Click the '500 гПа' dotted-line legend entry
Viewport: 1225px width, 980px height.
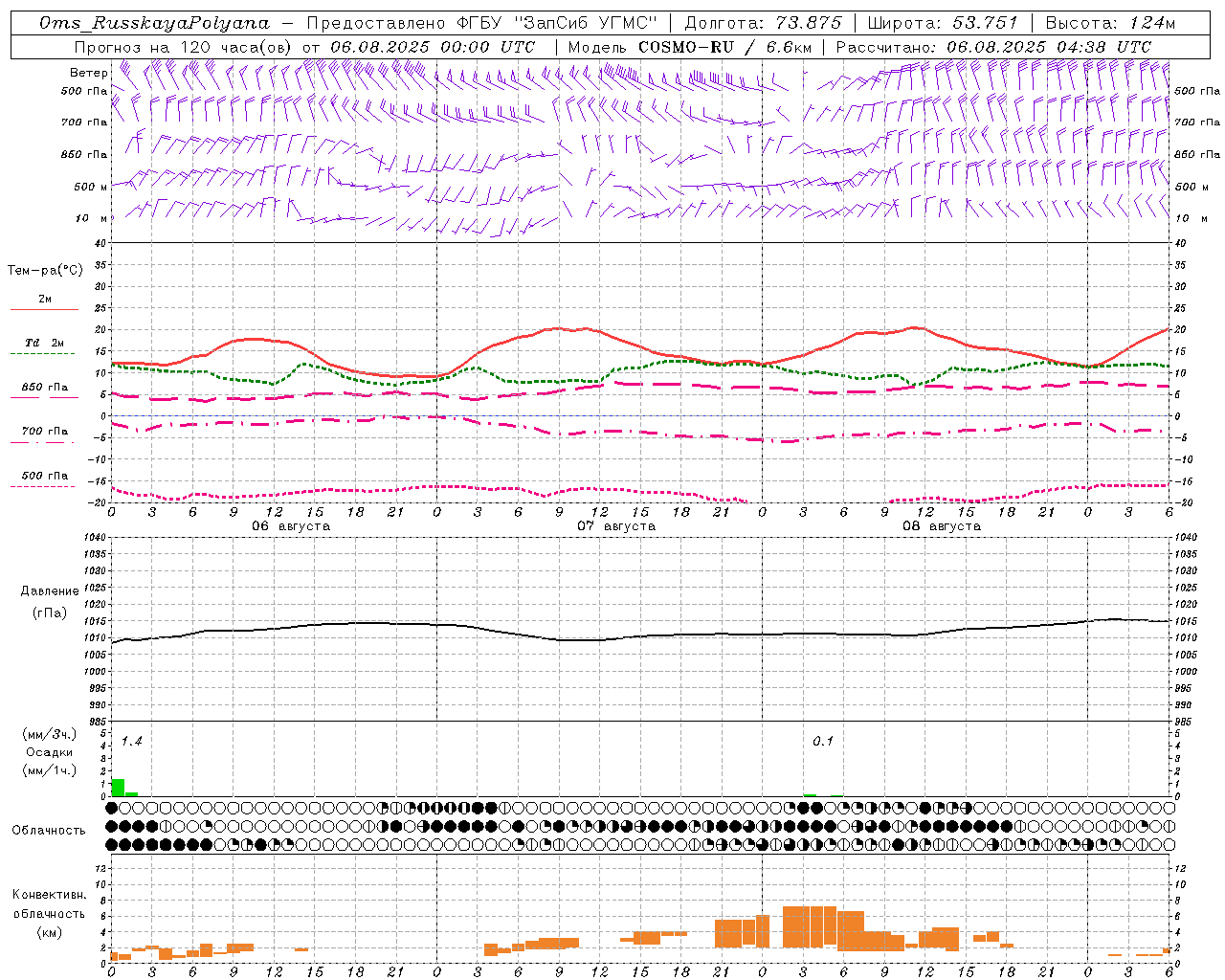[45, 476]
